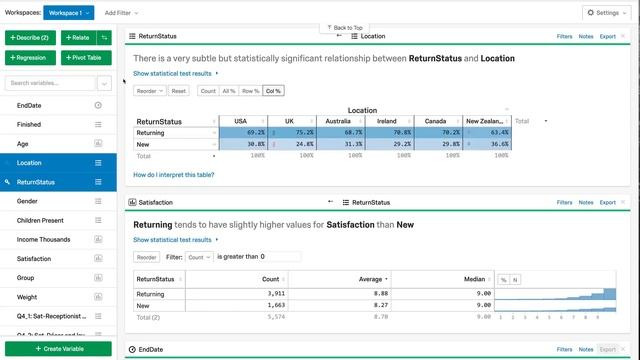The image size is (640, 360).
Task: Click the list icon on the Location row
Action: point(98,163)
